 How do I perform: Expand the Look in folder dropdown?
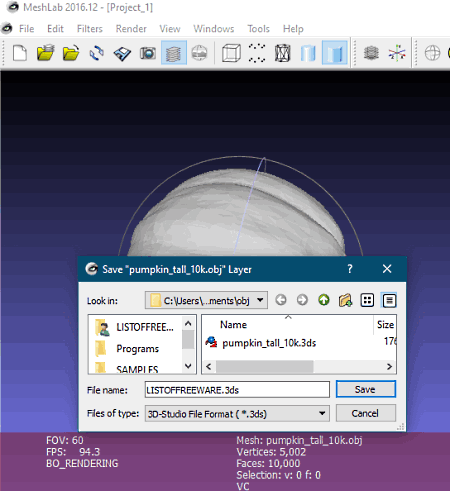tap(261, 300)
